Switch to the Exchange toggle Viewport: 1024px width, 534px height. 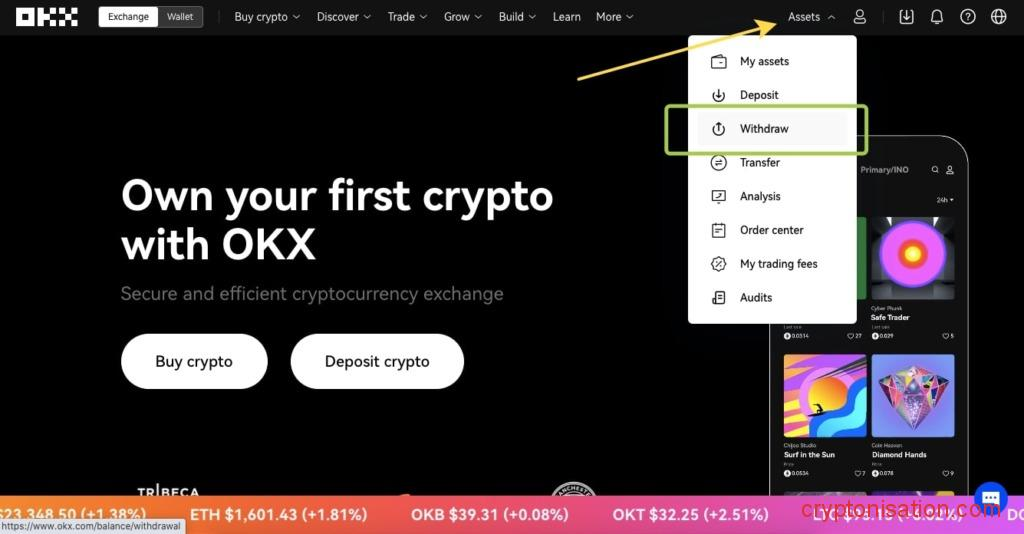coord(128,17)
